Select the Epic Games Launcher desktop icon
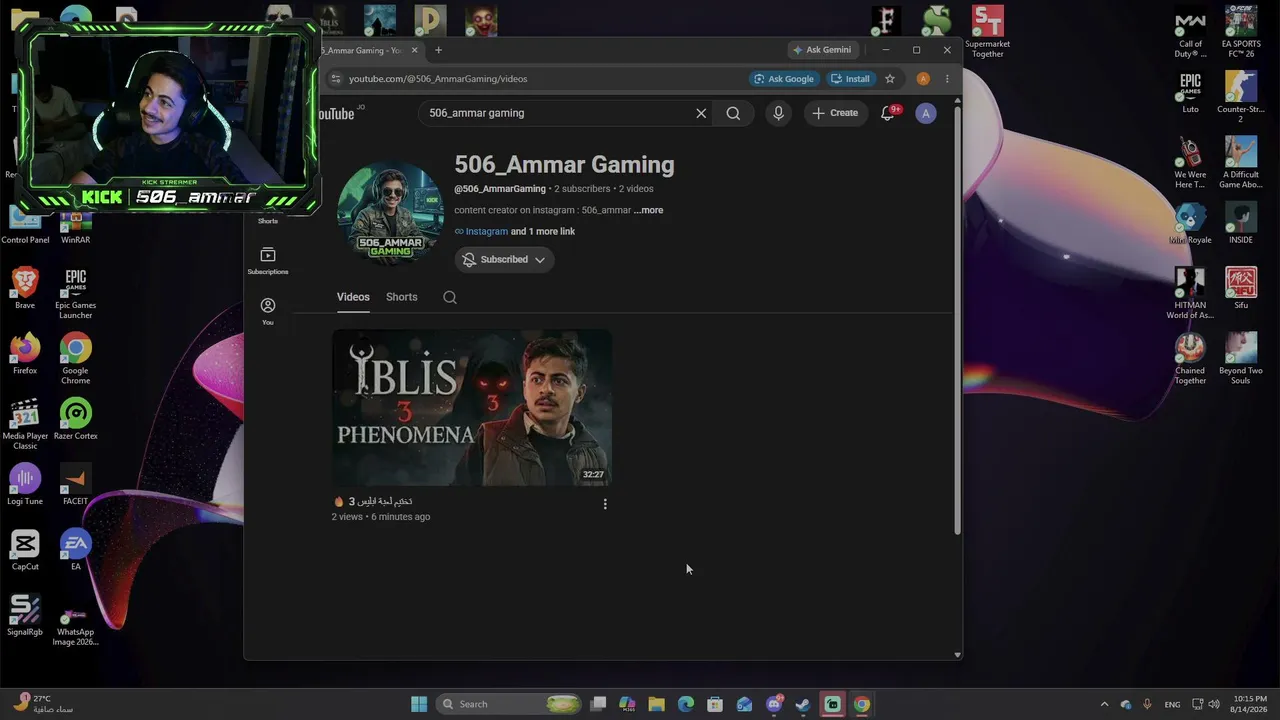The height and width of the screenshot is (720, 1280). coord(75,293)
